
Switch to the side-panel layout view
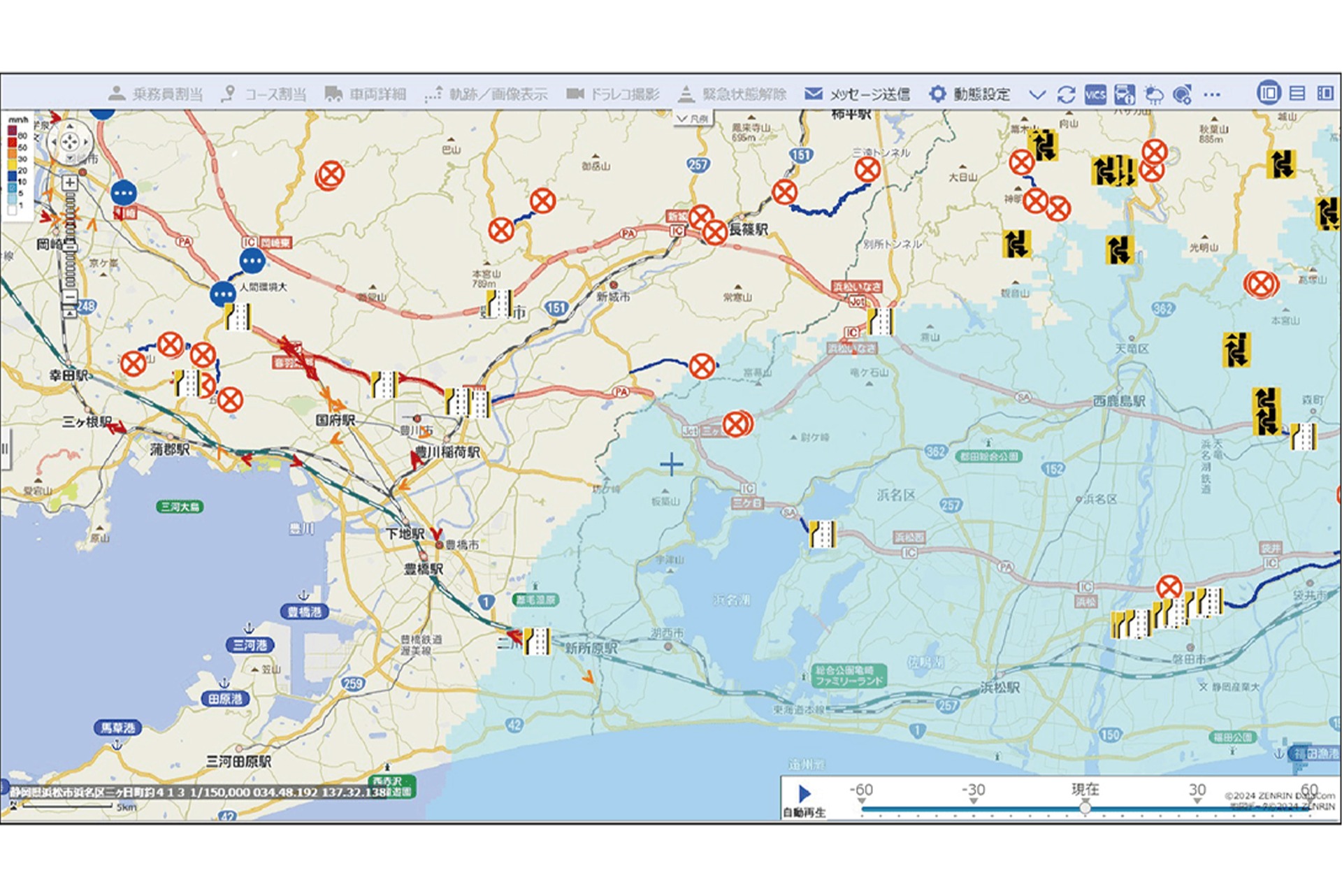coord(1325,93)
